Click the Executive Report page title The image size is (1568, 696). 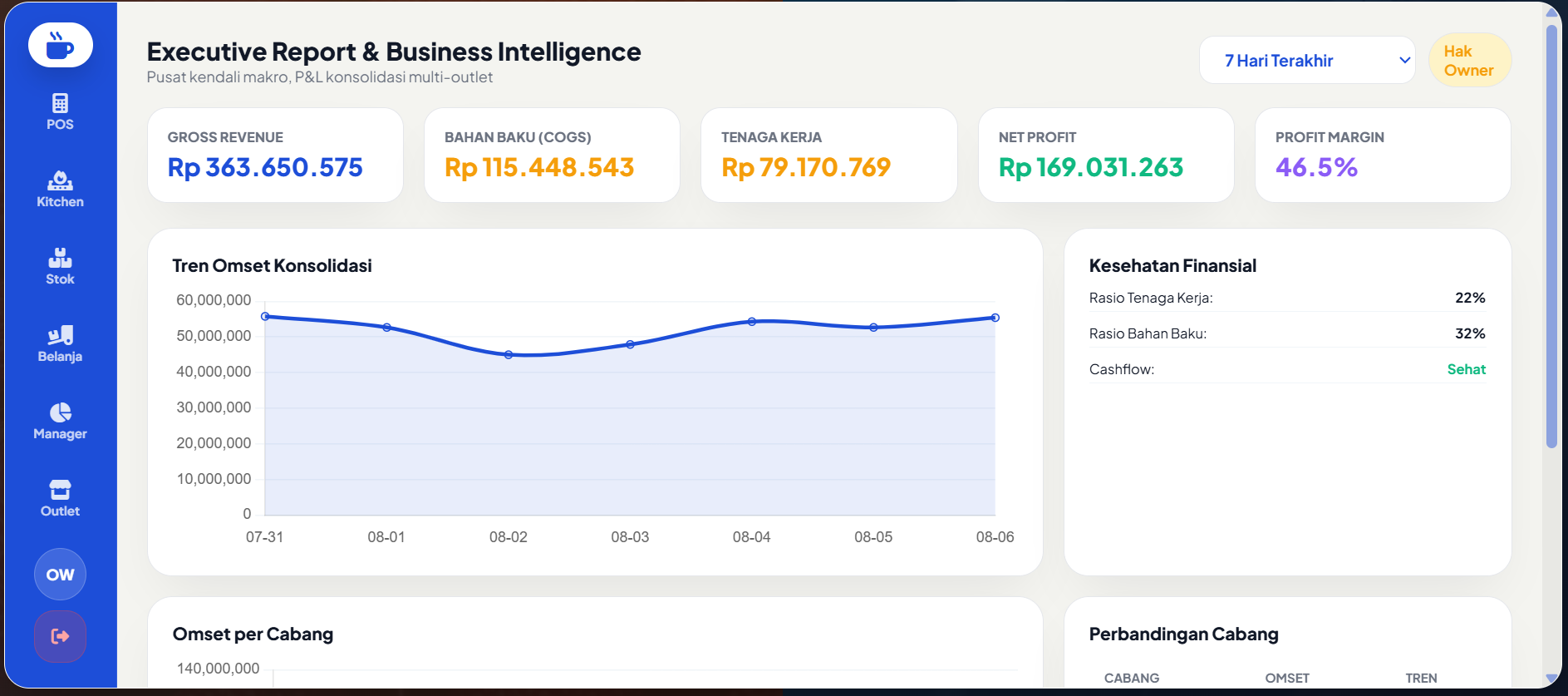tap(394, 52)
